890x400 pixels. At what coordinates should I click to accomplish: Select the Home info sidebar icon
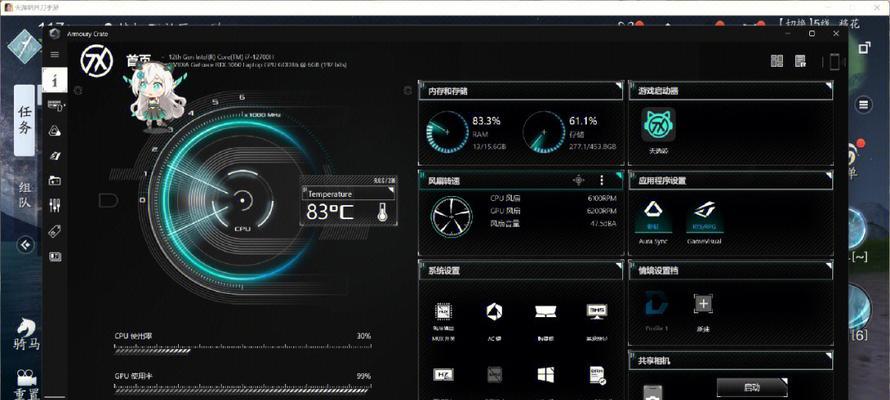[x=54, y=81]
